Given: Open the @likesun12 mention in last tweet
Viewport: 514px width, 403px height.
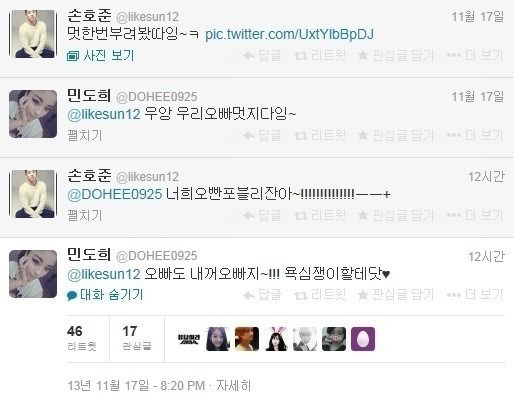Looking at the screenshot, I should [x=104, y=274].
